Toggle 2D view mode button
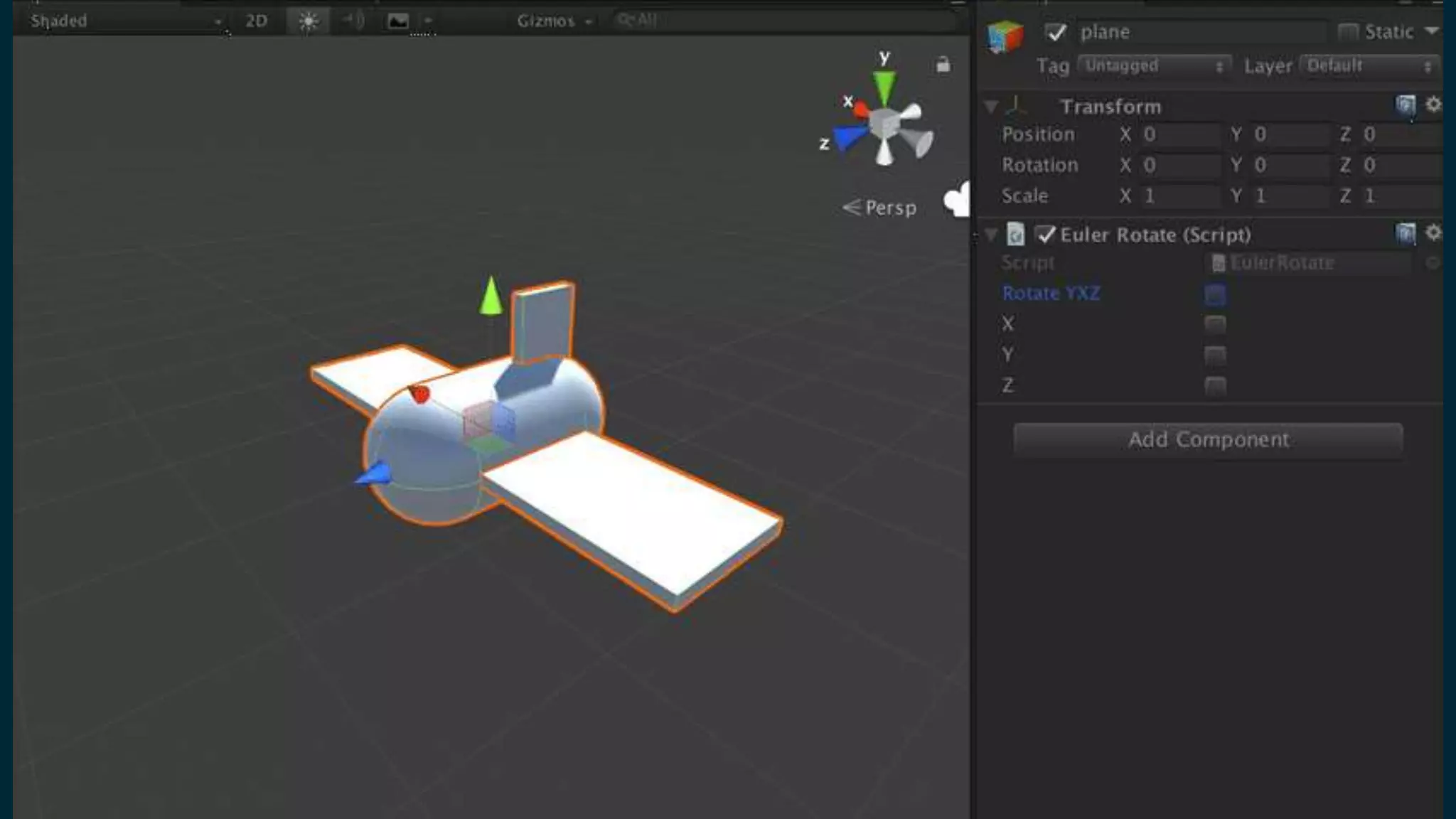 [x=256, y=21]
